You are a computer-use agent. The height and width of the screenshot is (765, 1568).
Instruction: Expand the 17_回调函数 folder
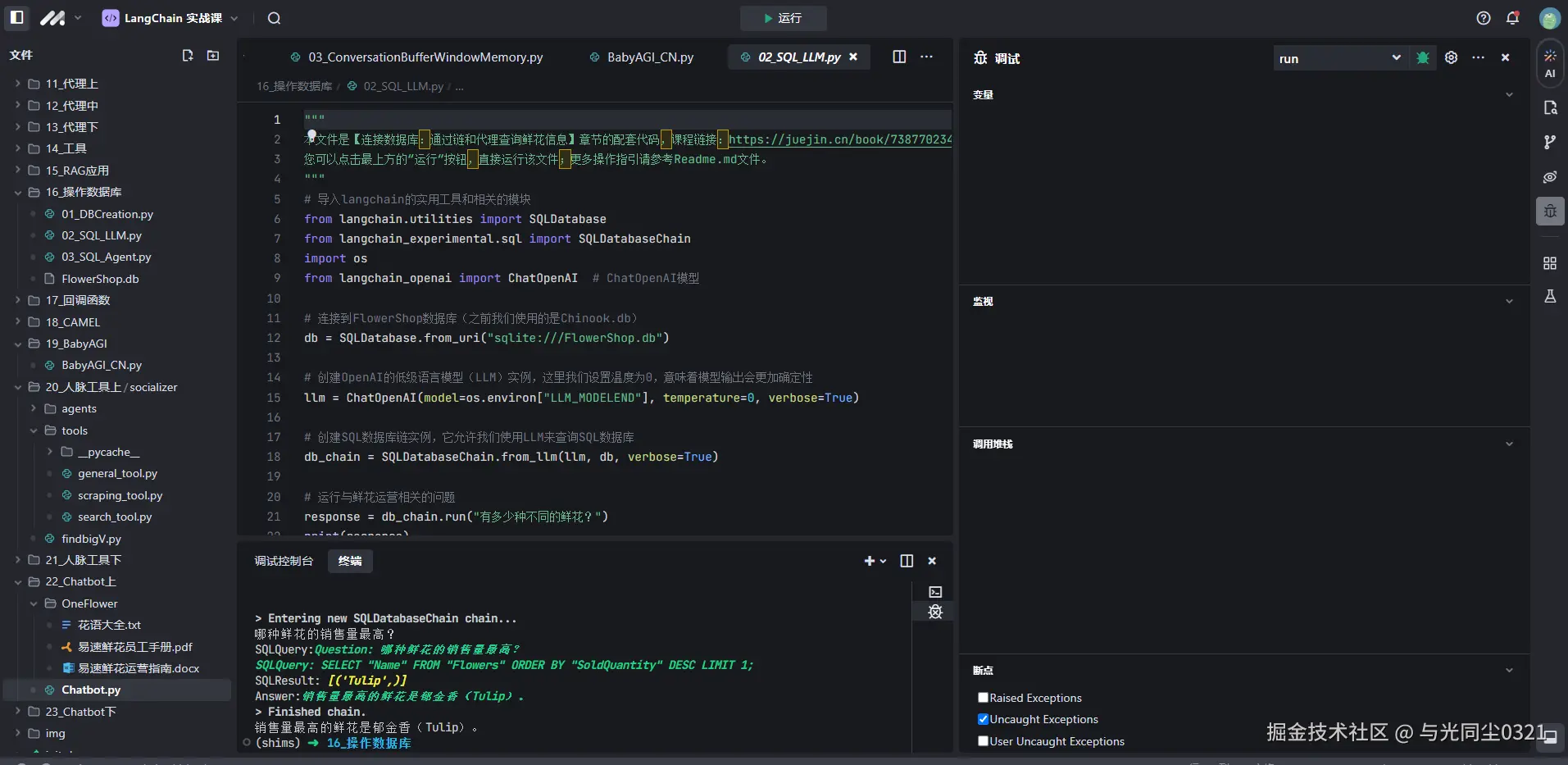pos(78,300)
